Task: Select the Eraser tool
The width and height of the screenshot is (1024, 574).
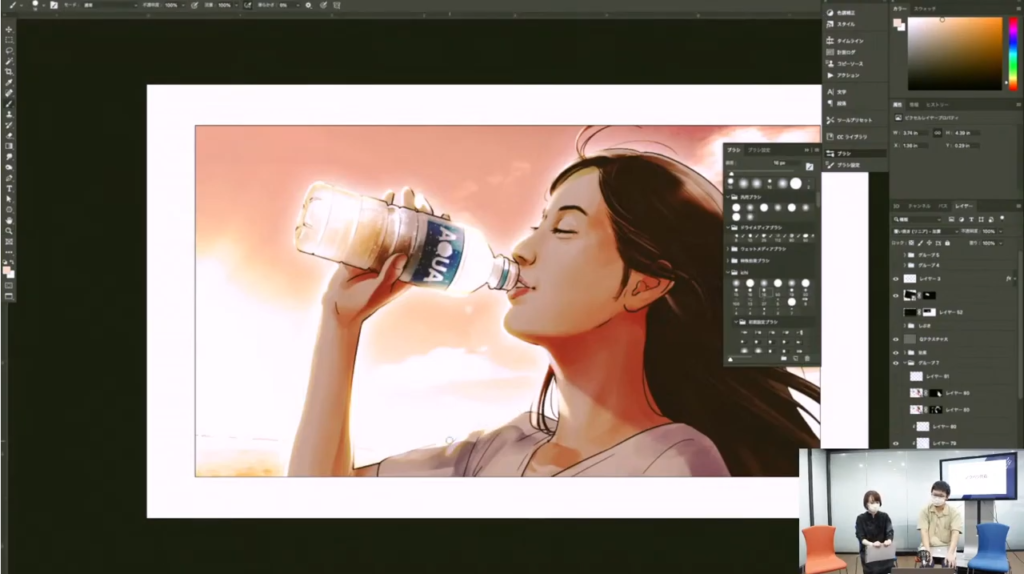Action: pos(9,135)
